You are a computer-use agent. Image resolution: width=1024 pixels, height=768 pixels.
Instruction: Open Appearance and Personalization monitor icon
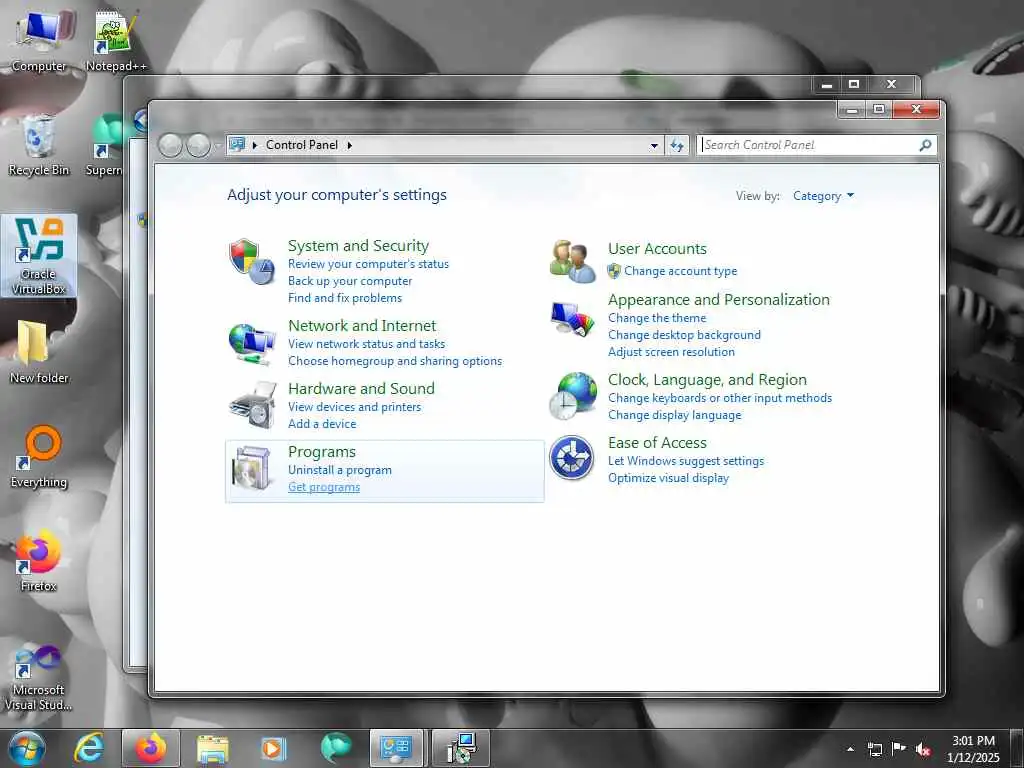click(x=572, y=319)
